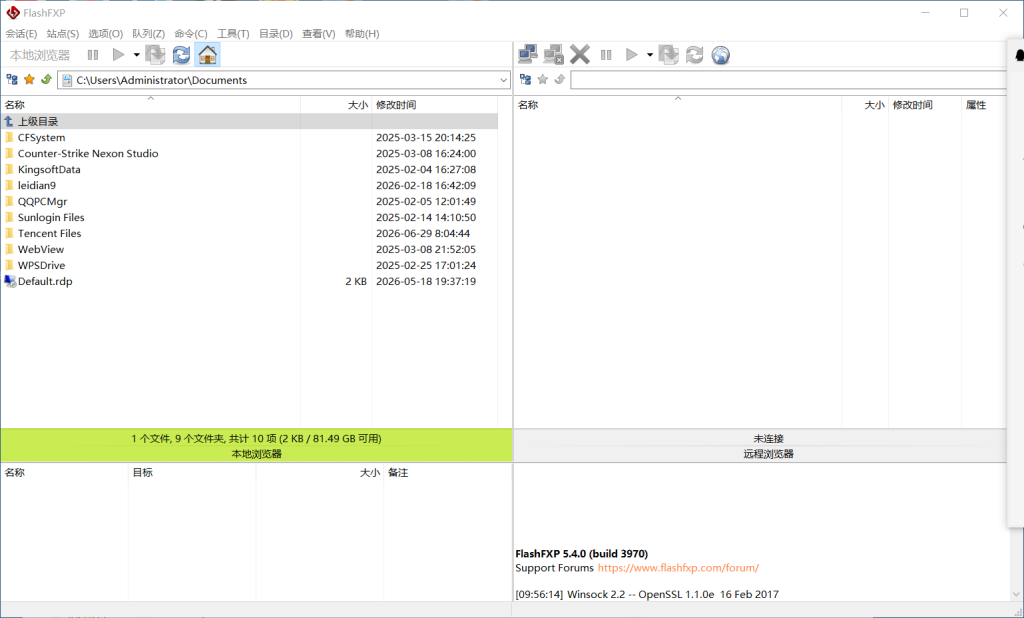Viewport: 1024px width, 618px height.
Task: Select the Sunlogin Files folder
Action: [249, 218]
